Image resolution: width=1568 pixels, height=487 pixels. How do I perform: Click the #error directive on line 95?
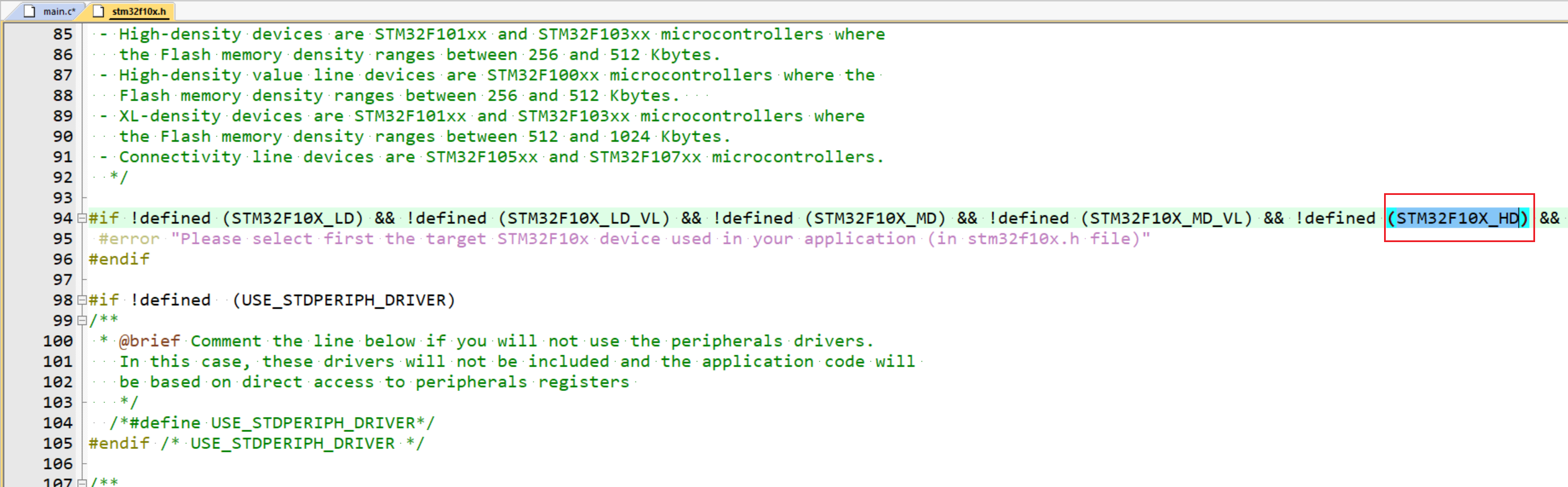(129, 239)
